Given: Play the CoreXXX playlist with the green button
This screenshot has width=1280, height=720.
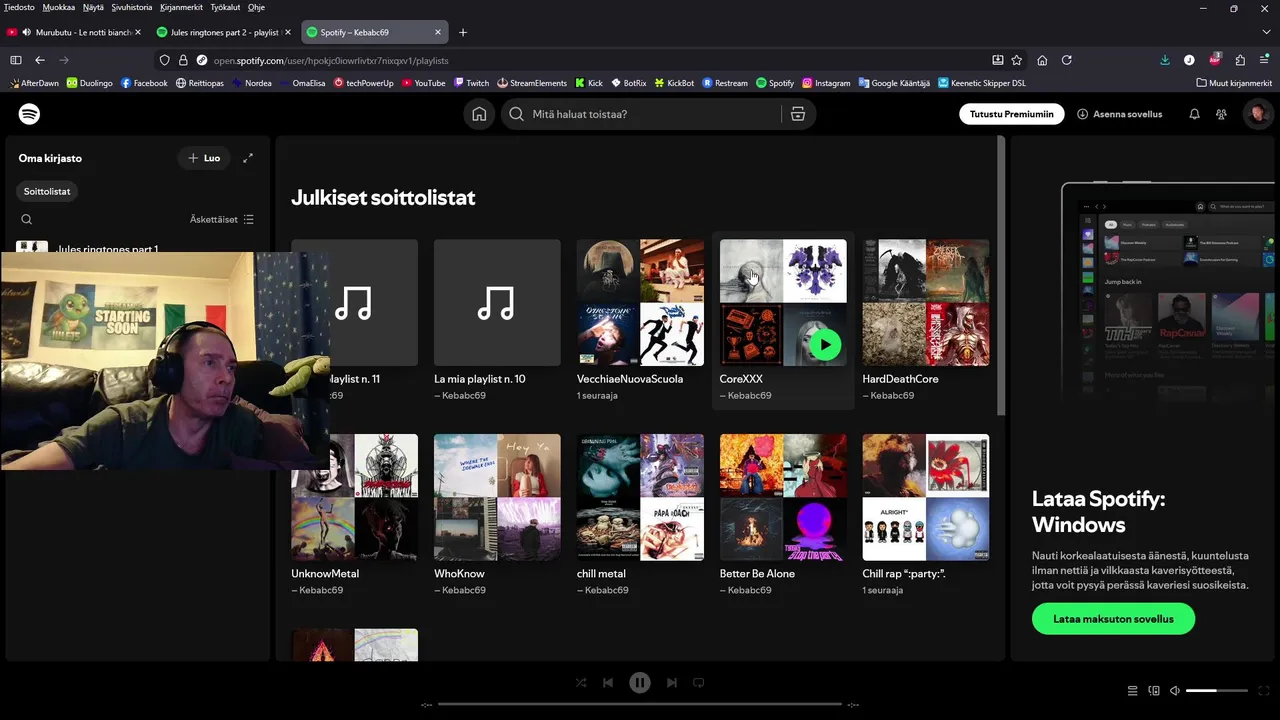Looking at the screenshot, I should 825,345.
